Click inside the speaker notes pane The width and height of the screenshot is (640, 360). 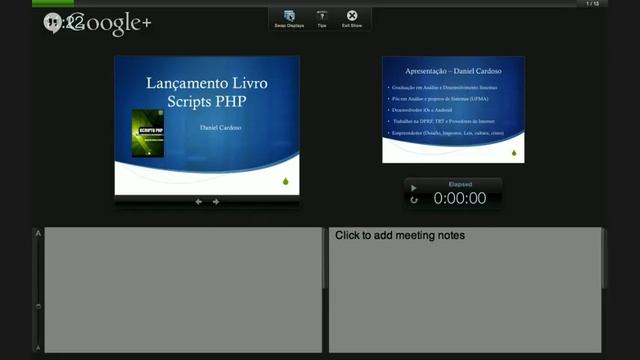click(x=183, y=290)
